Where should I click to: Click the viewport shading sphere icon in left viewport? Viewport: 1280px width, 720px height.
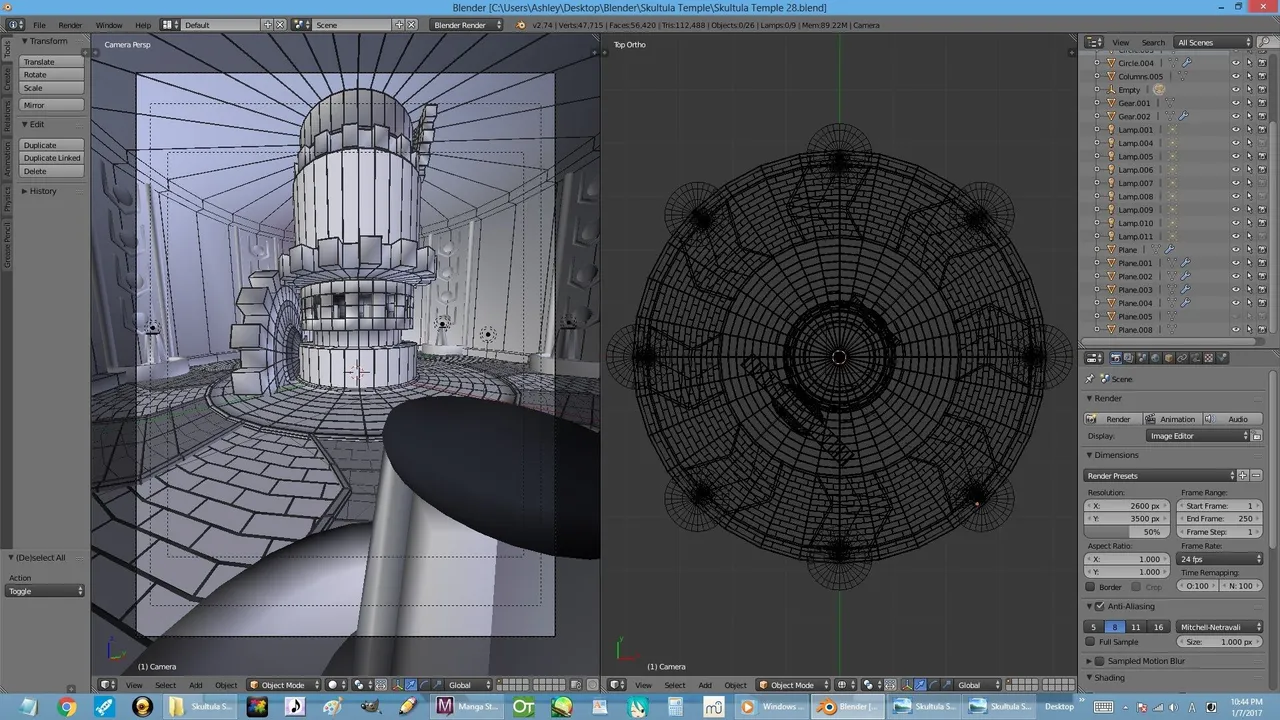tap(333, 685)
